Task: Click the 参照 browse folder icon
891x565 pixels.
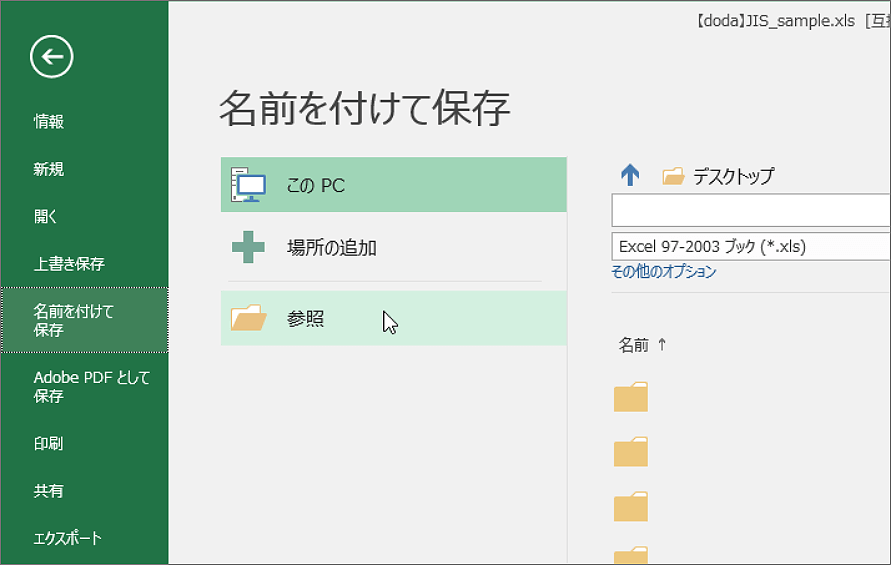Action: point(248,318)
